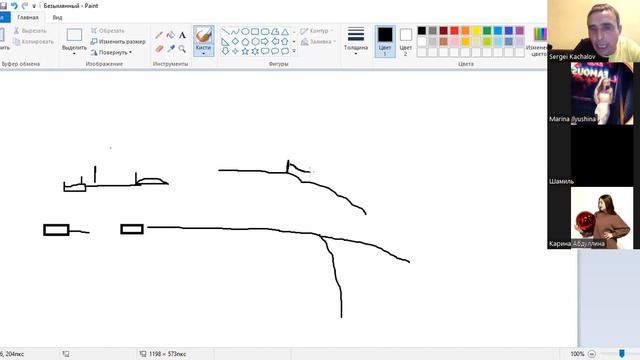Choose the Curve shape
The image size is (640, 360).
coord(235,31)
